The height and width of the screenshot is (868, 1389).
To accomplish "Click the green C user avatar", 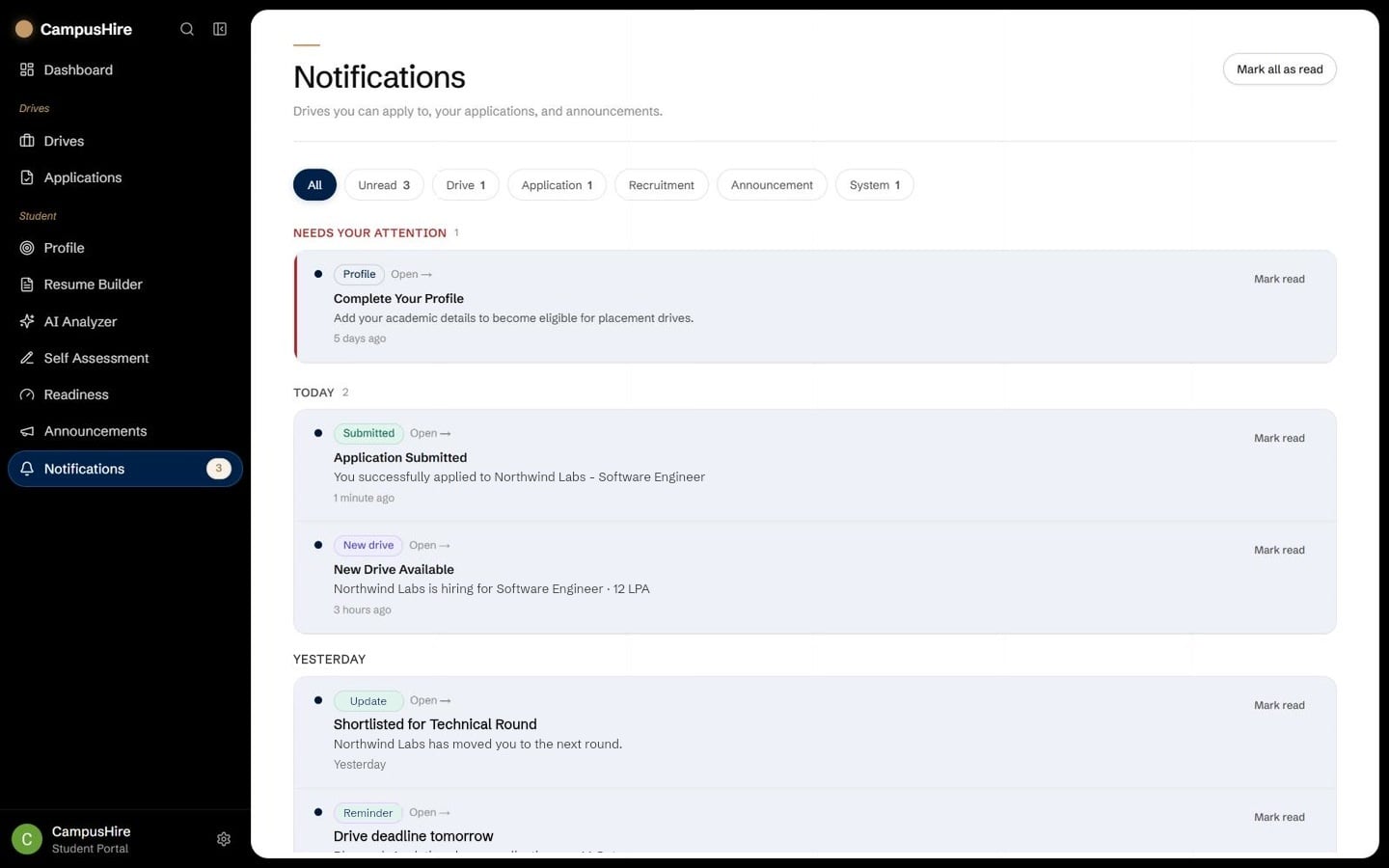I will pos(27,839).
